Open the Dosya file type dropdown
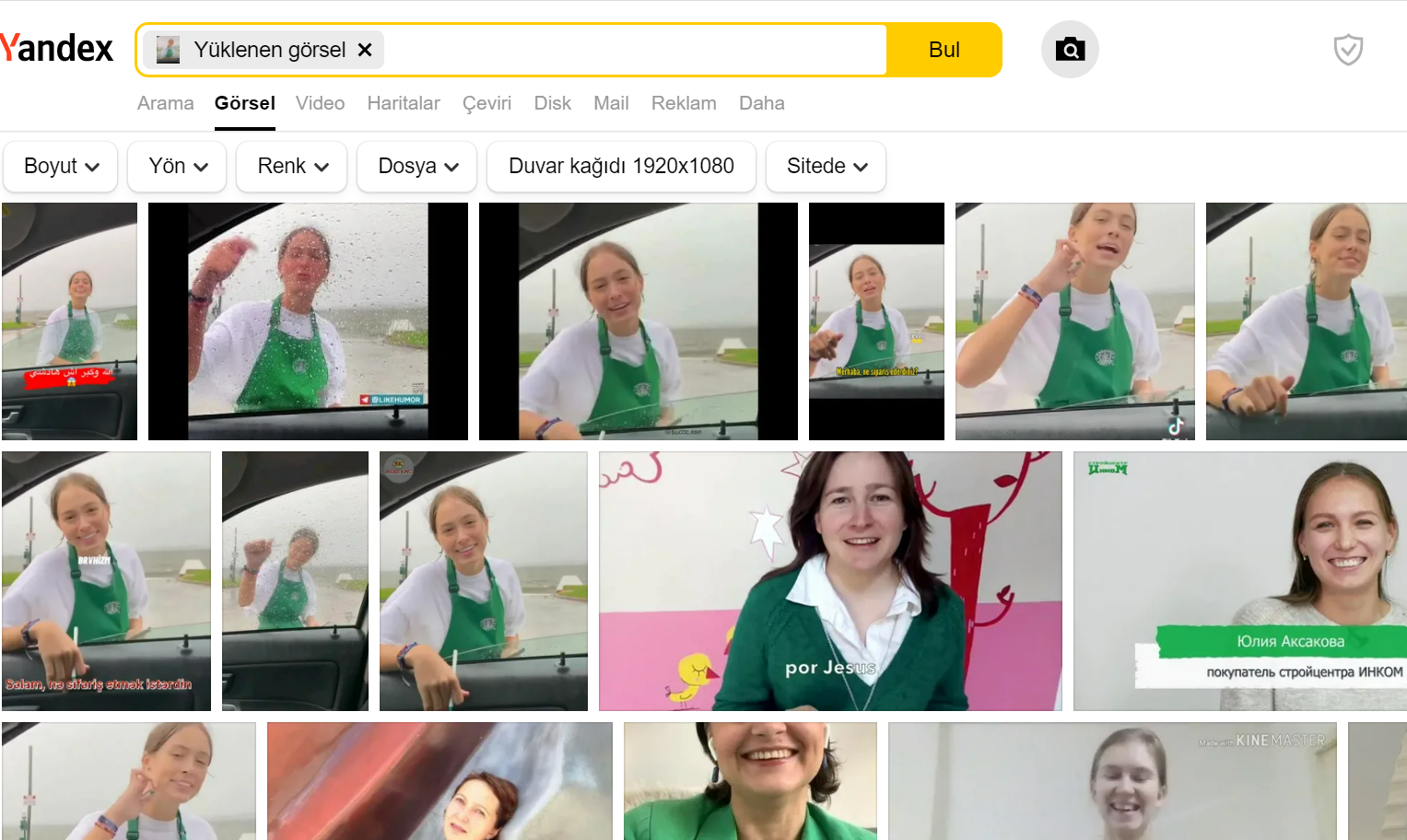This screenshot has height=840, width=1407. point(417,166)
